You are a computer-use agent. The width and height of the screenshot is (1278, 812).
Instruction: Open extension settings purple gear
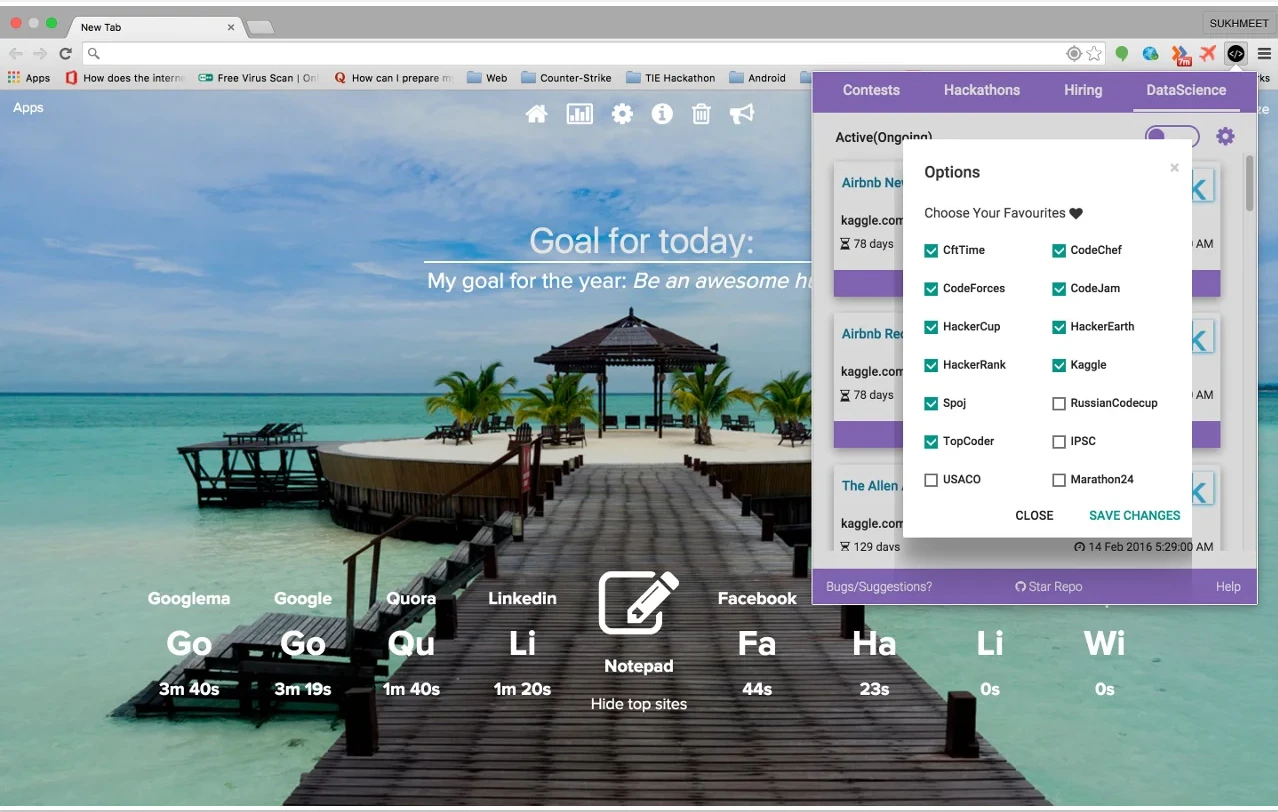point(1225,136)
